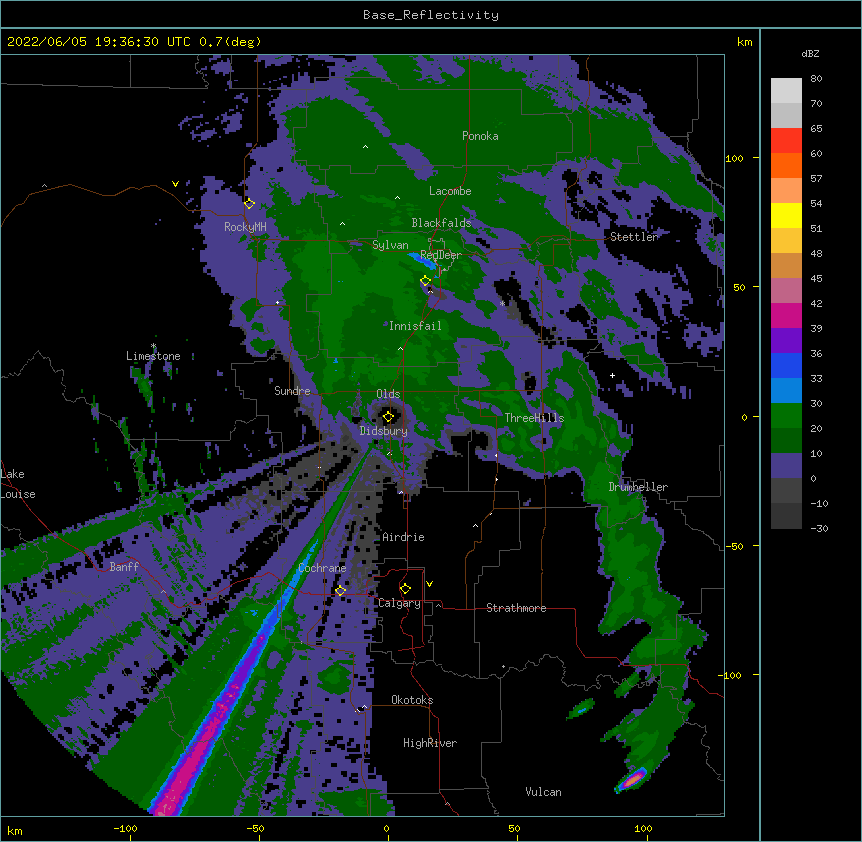Click the orange 57-60 dBZ legend swatch
Viewport: 862px width, 842px height.
click(786, 165)
